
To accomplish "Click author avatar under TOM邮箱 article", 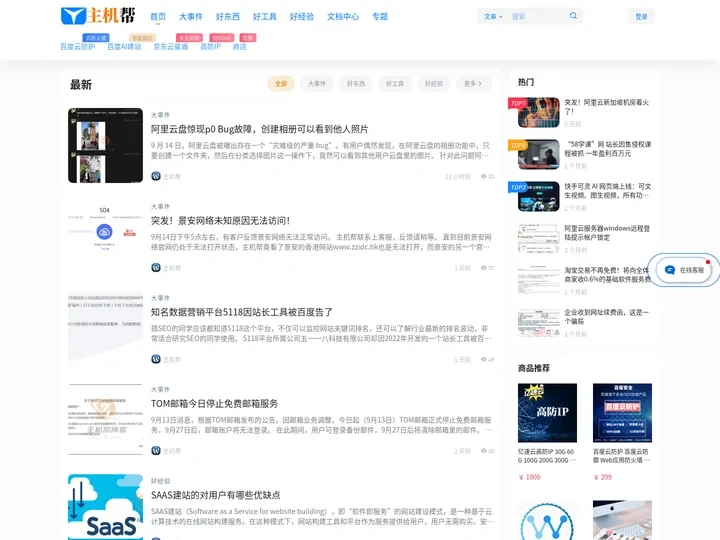I will 156,450.
